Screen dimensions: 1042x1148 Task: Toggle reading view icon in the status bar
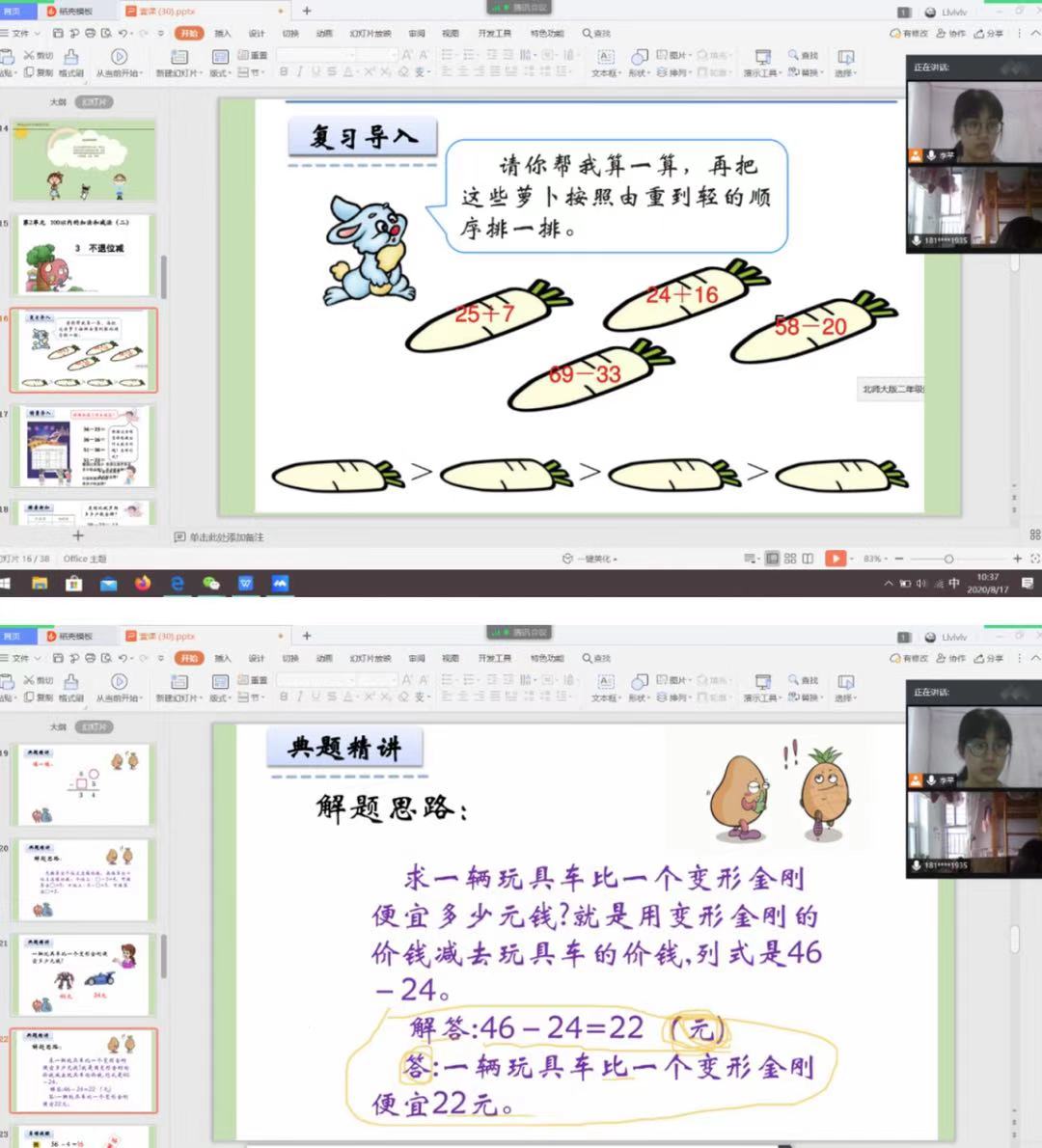point(808,559)
